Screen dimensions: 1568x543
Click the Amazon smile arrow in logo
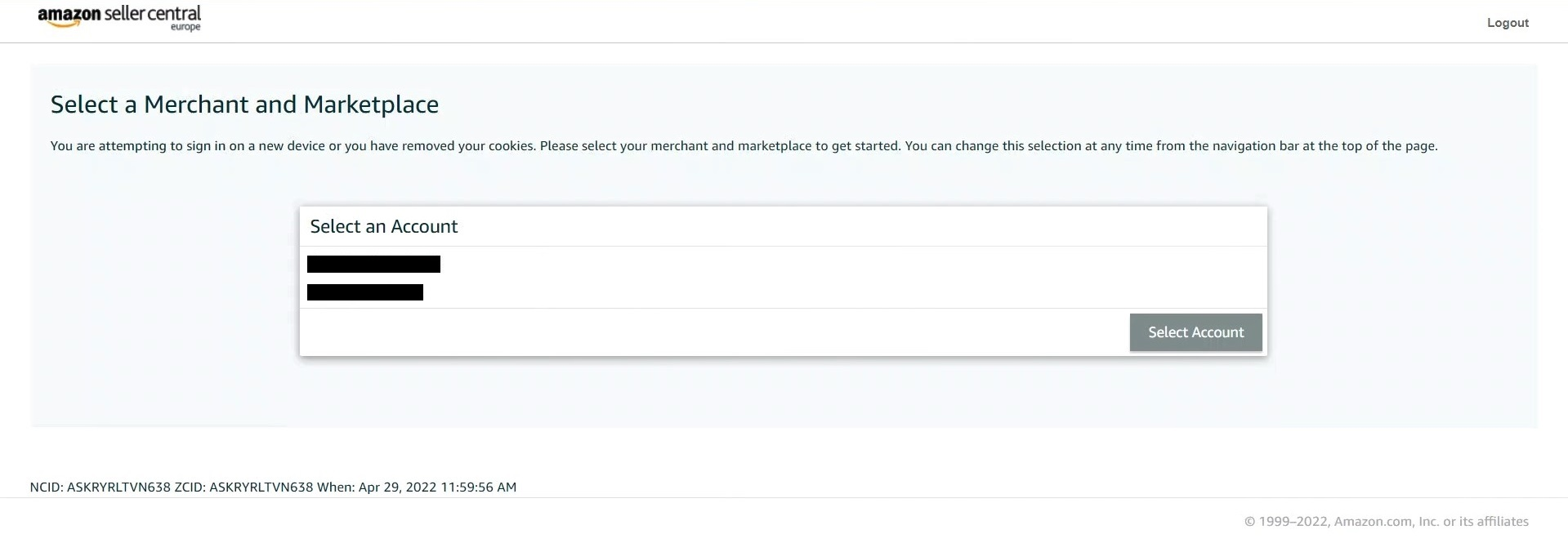click(64, 24)
